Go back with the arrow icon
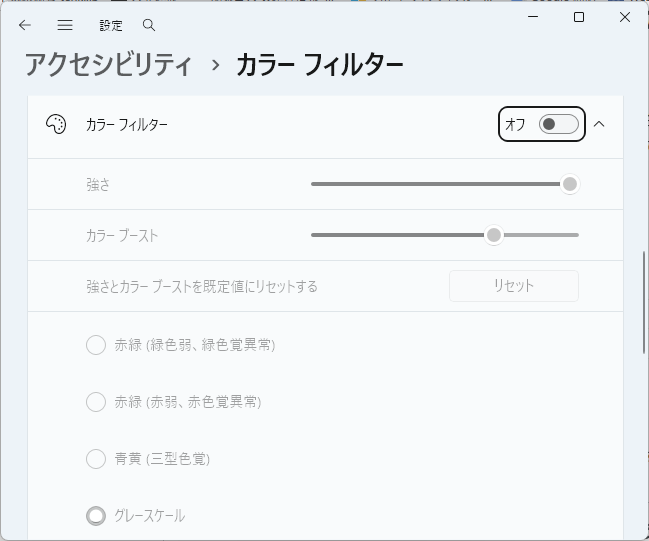Image resolution: width=649 pixels, height=541 pixels. tap(25, 25)
